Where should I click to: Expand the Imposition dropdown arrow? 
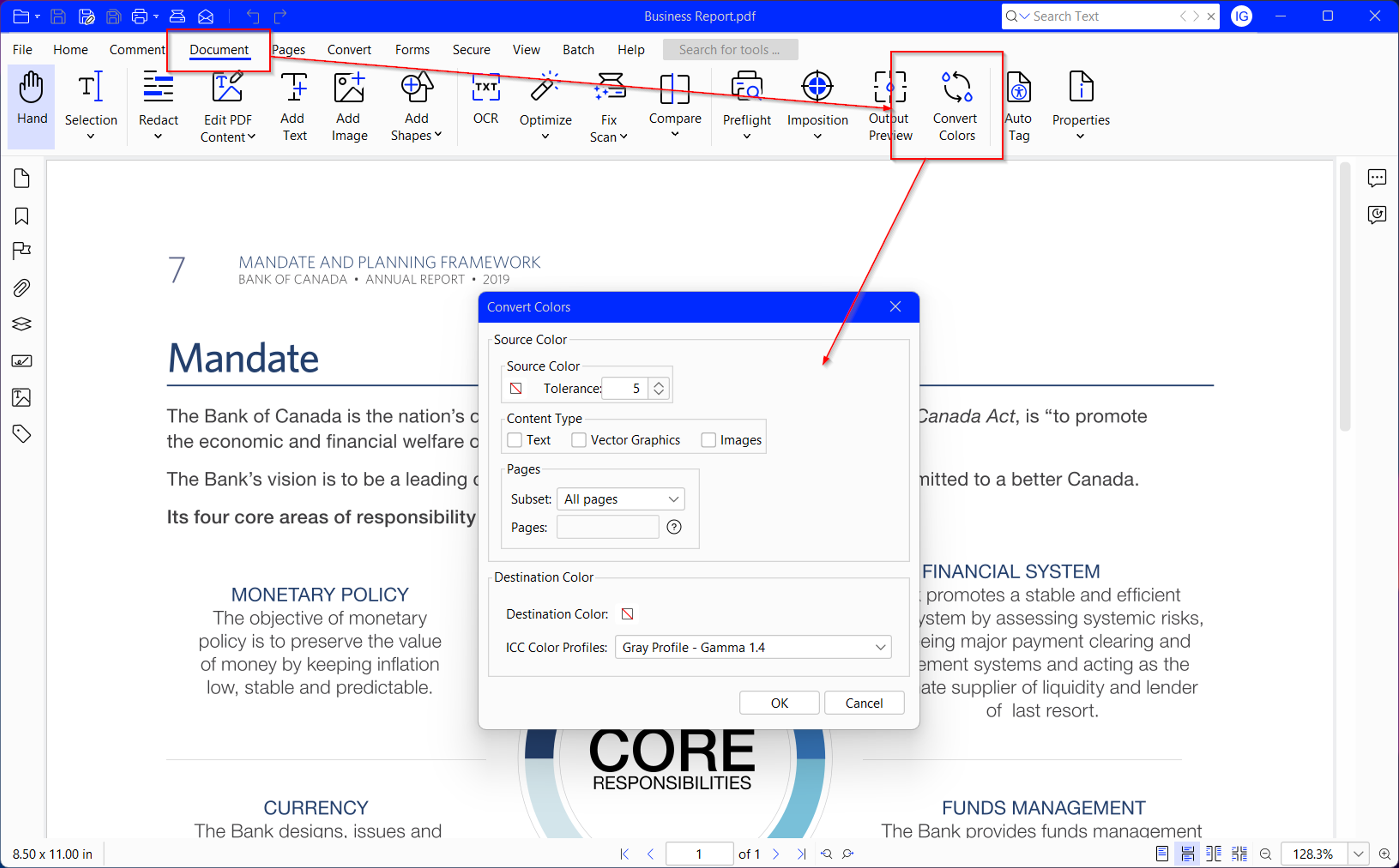point(818,137)
